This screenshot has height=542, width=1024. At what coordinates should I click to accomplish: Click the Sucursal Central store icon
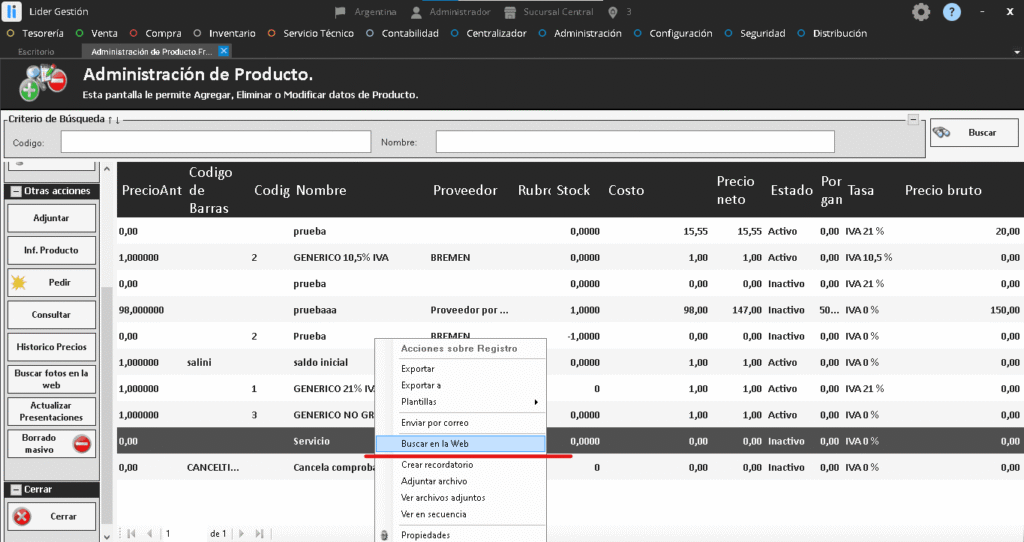pyautogui.click(x=512, y=13)
